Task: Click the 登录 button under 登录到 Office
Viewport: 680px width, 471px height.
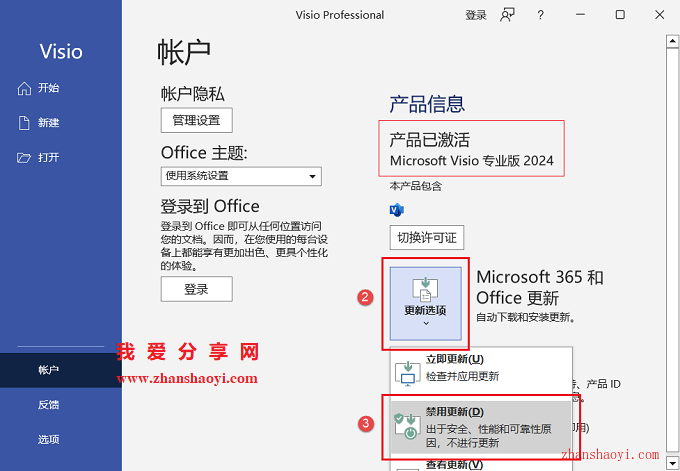Action: pos(196,289)
